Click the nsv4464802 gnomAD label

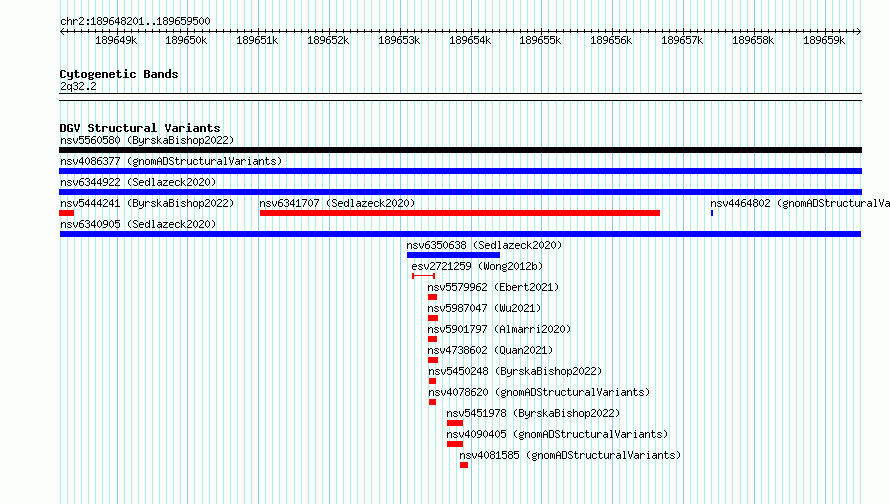click(x=800, y=203)
